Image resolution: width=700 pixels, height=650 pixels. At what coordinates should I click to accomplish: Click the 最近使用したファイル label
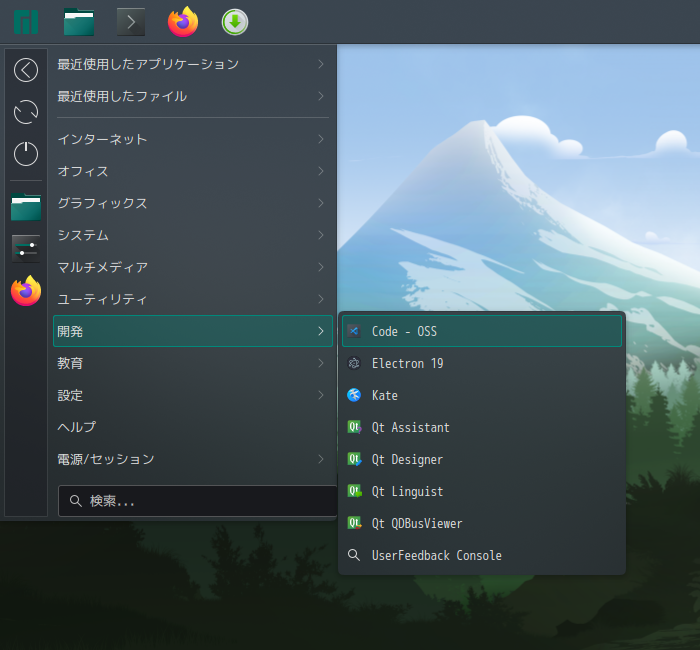[x=122, y=96]
